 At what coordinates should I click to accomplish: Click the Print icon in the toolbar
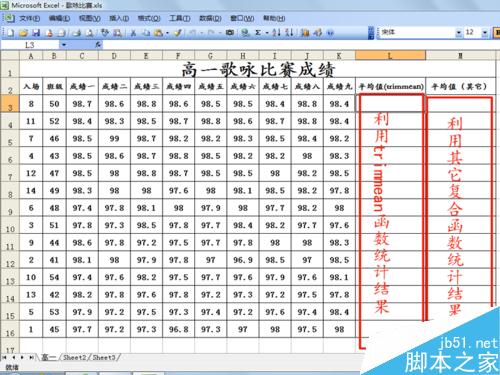(77, 33)
